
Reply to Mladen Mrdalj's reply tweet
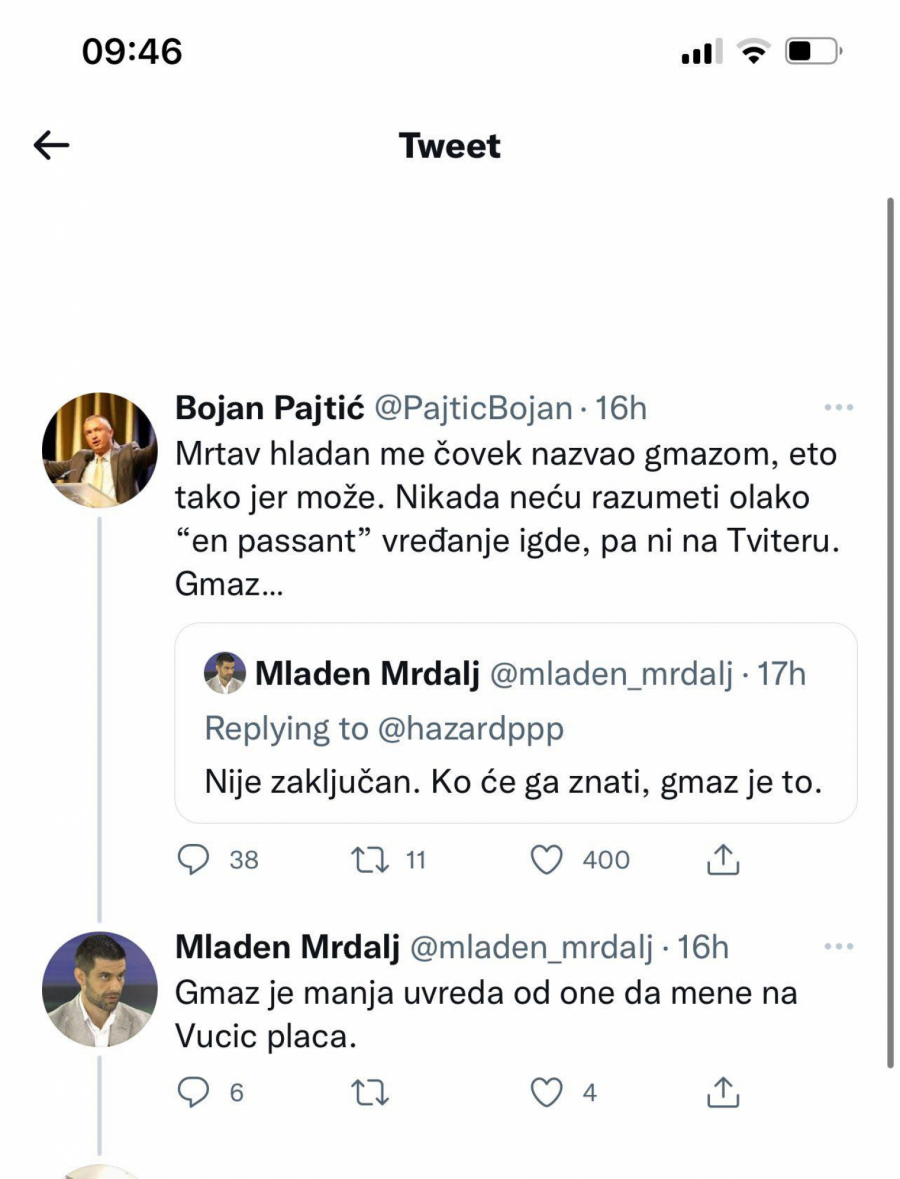(x=194, y=1093)
